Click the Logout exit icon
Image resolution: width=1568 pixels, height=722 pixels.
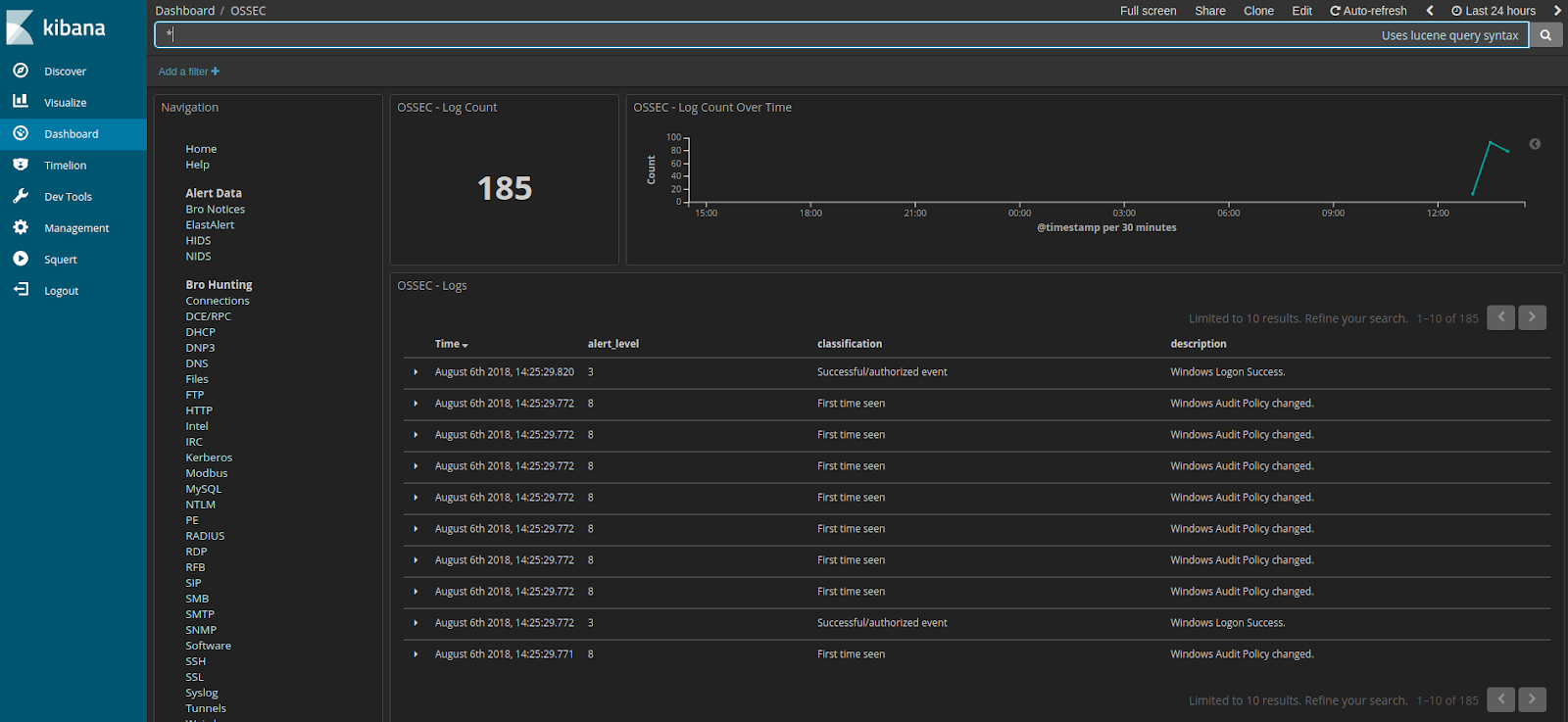coord(21,290)
